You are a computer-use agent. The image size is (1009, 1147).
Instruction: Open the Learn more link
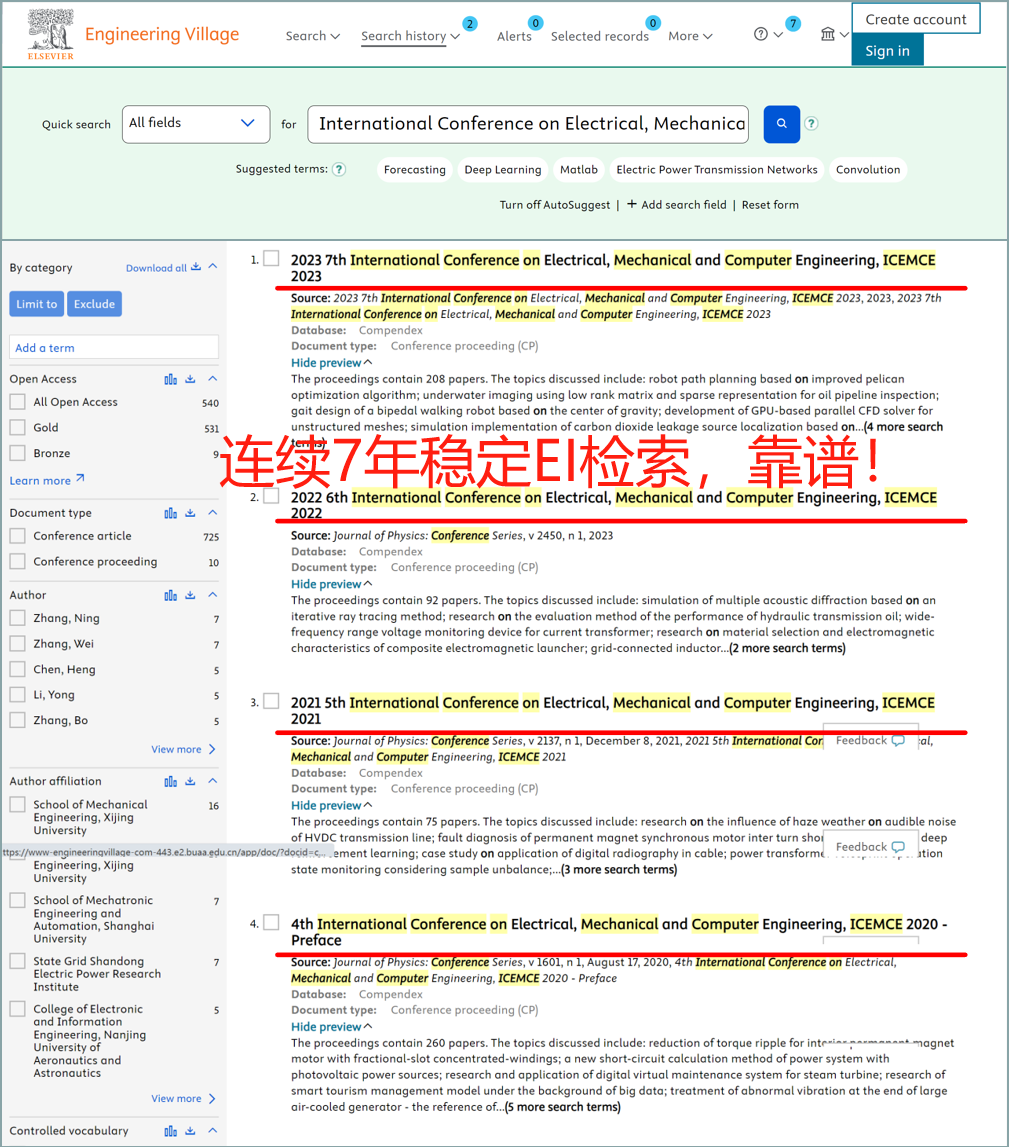pos(47,481)
